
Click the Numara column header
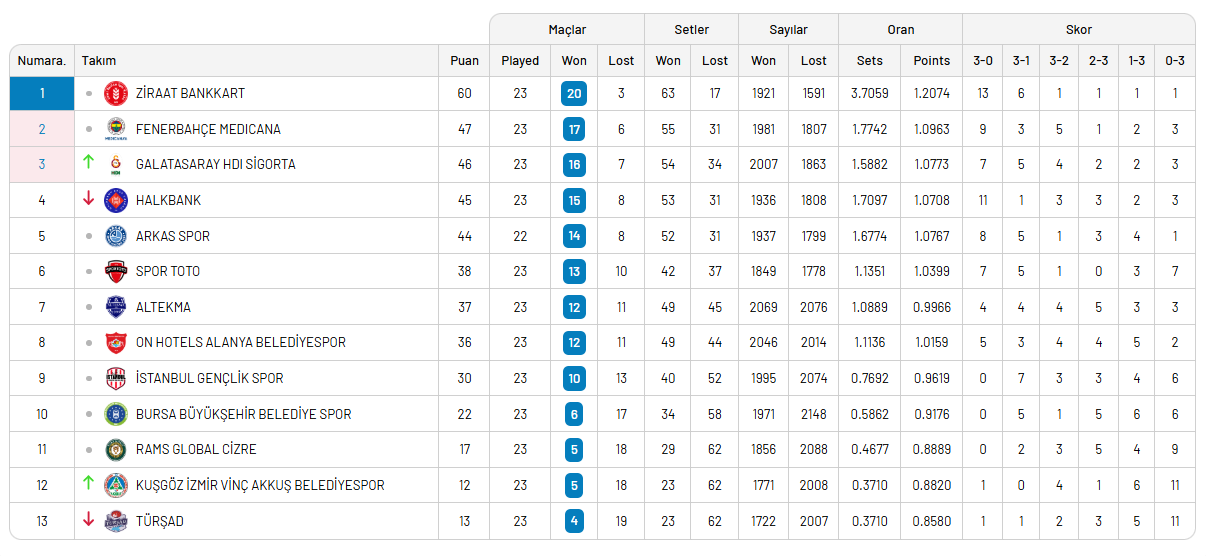(42, 61)
